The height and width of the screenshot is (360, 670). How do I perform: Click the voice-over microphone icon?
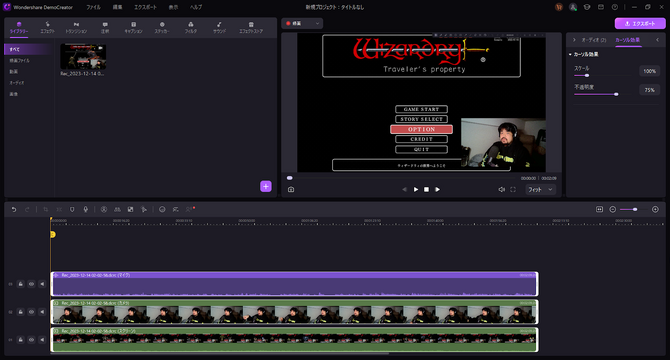[85, 209]
